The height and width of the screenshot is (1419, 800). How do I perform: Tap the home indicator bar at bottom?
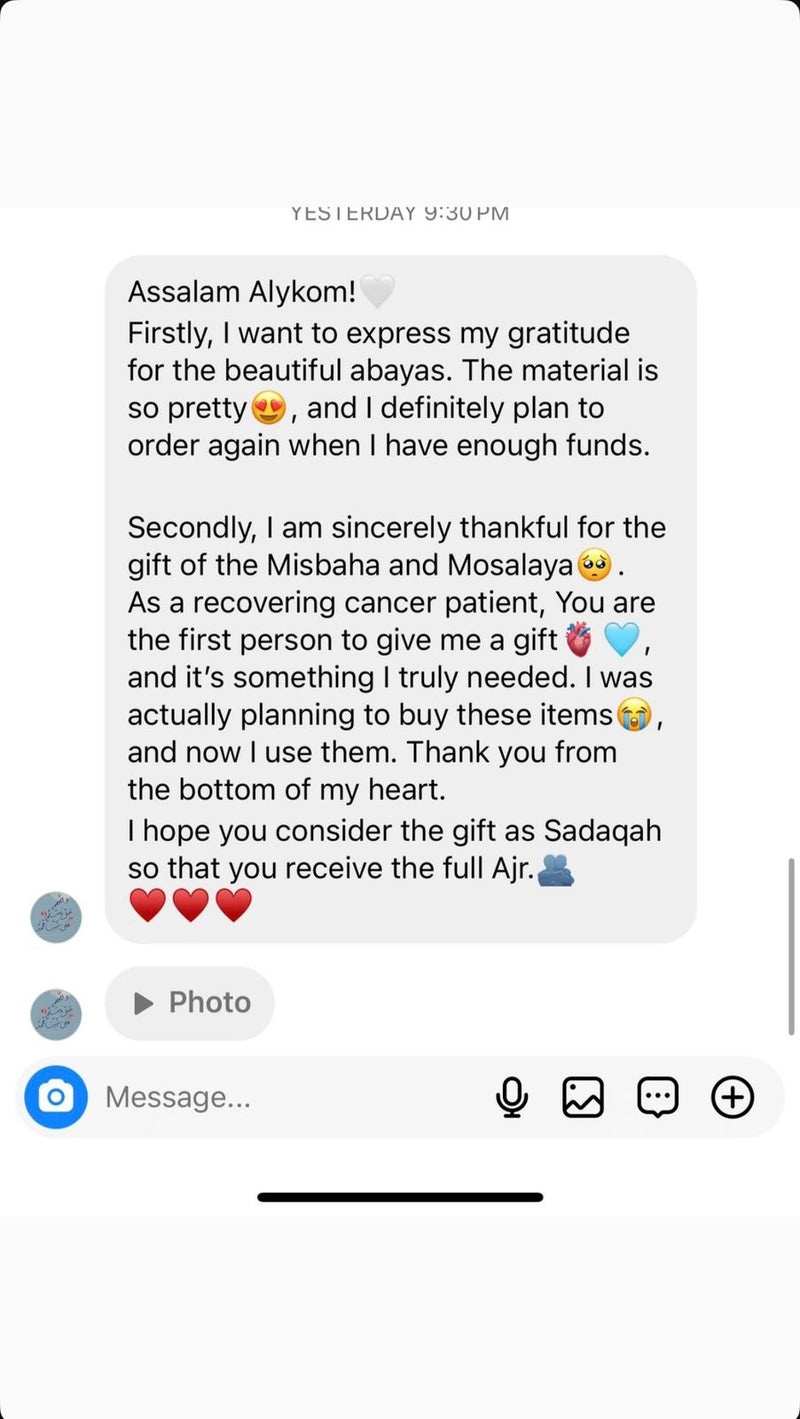click(x=400, y=1197)
